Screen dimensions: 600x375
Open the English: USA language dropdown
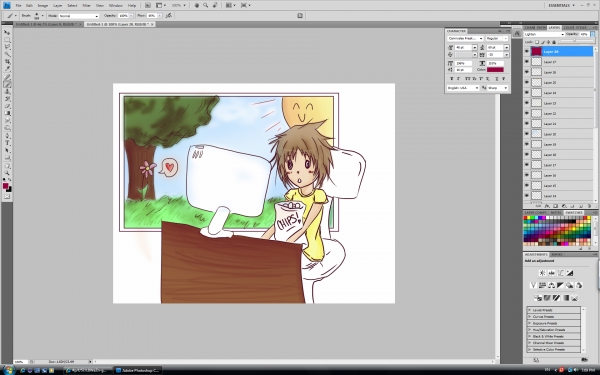point(463,88)
